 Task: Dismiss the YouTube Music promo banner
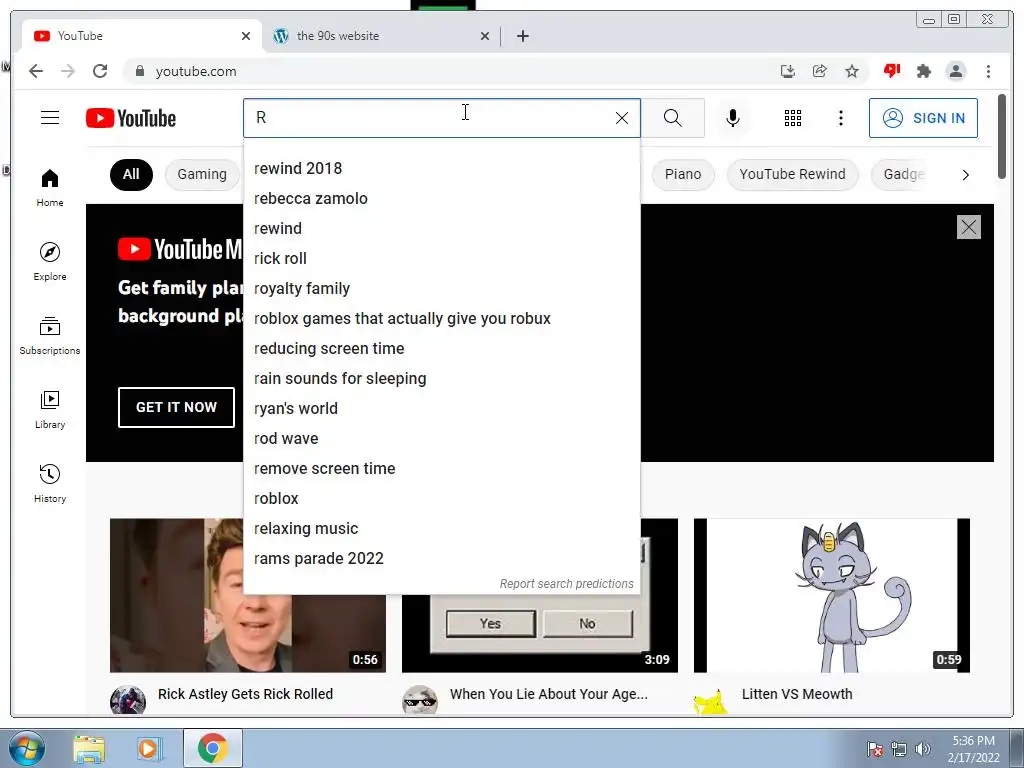click(968, 227)
